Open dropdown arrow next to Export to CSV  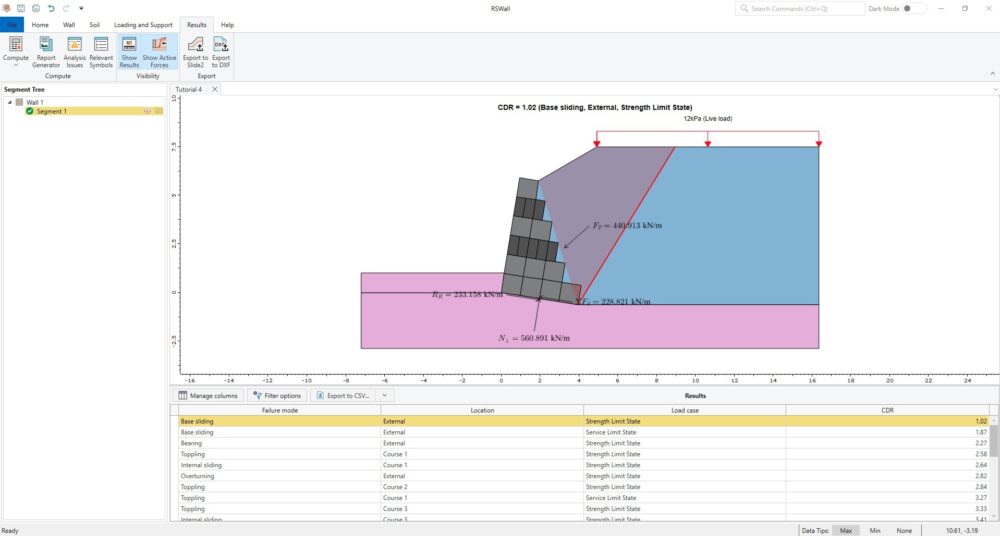(x=386, y=396)
